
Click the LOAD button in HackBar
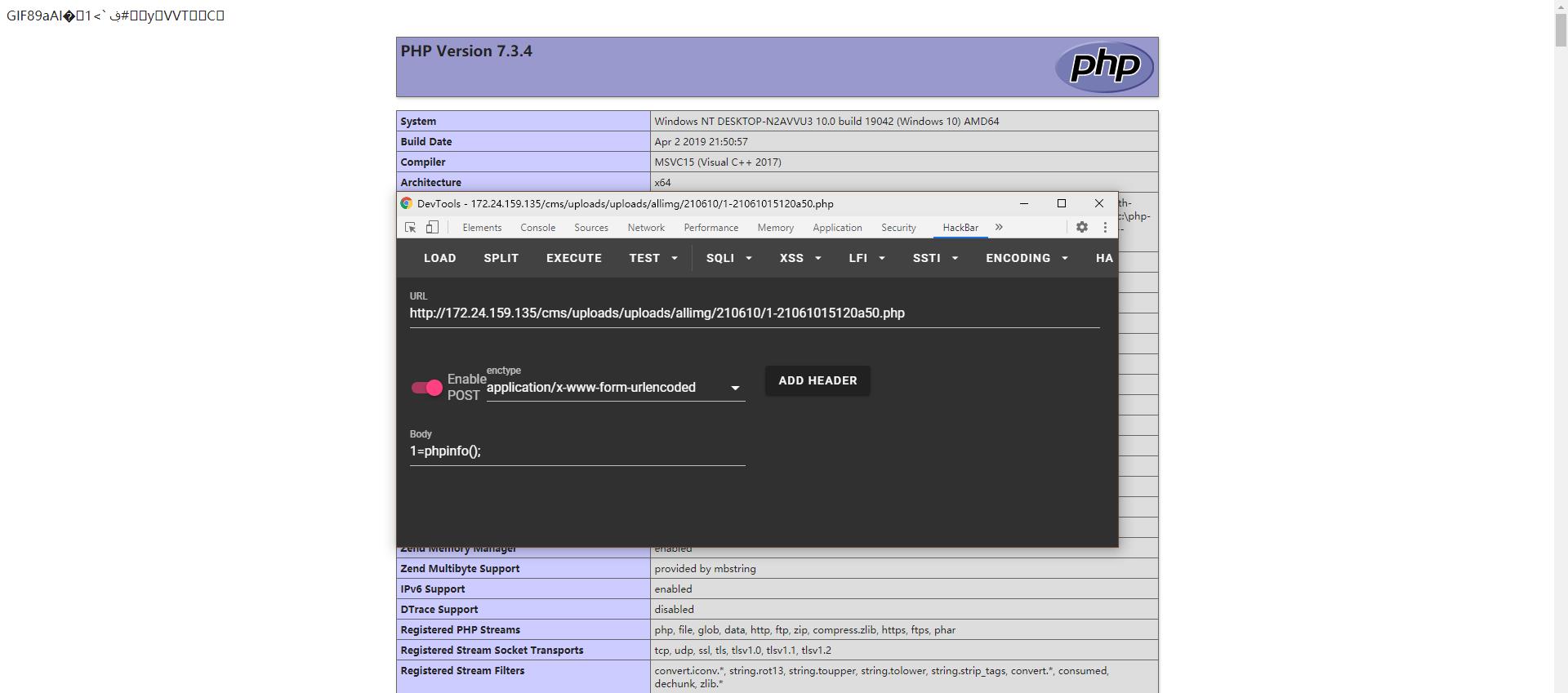439,258
